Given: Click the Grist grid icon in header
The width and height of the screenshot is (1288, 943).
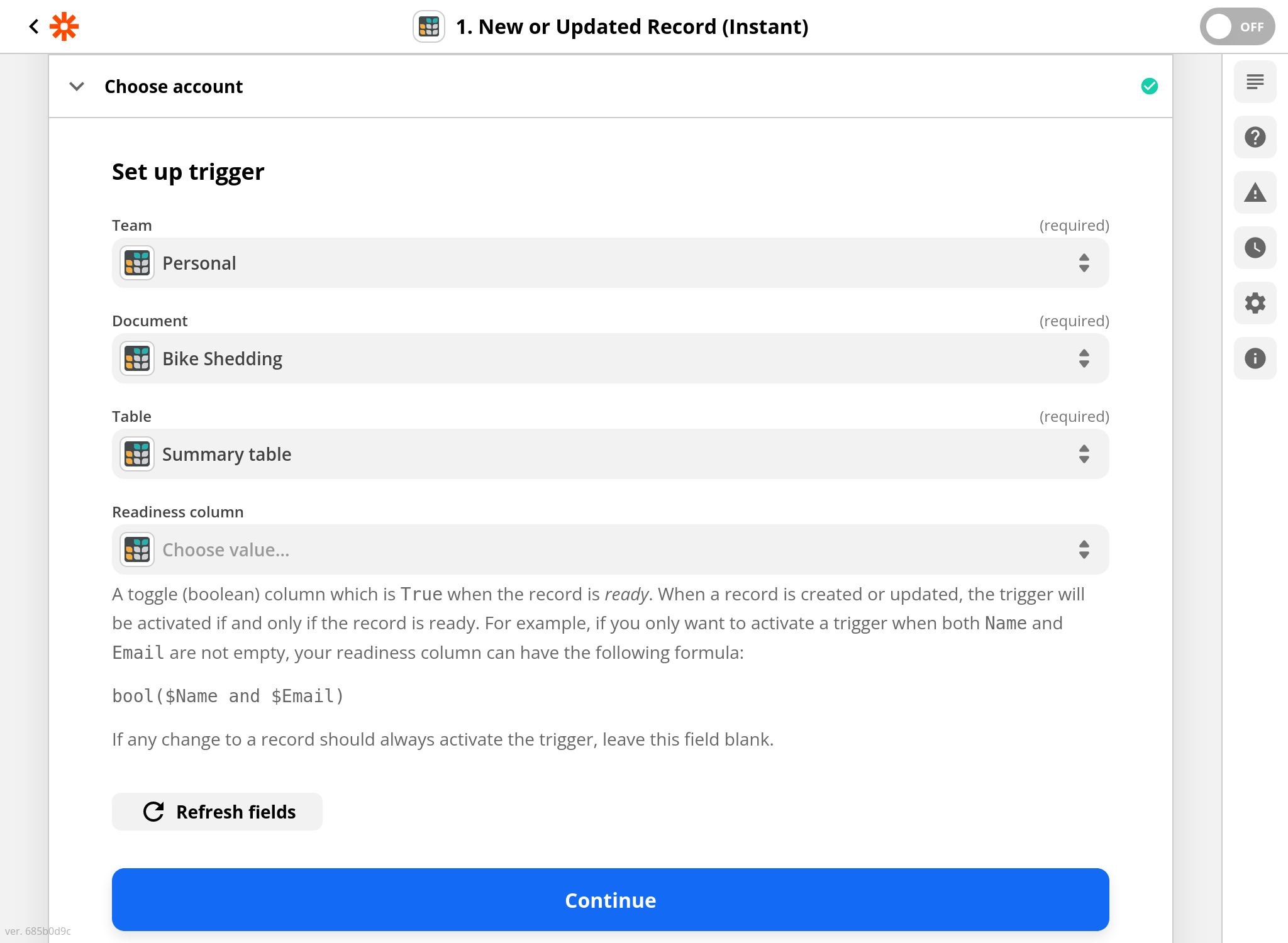Looking at the screenshot, I should pos(429,26).
